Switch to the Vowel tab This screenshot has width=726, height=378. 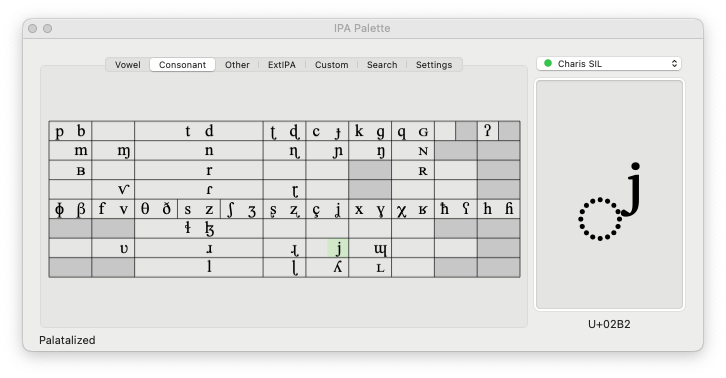(x=128, y=65)
